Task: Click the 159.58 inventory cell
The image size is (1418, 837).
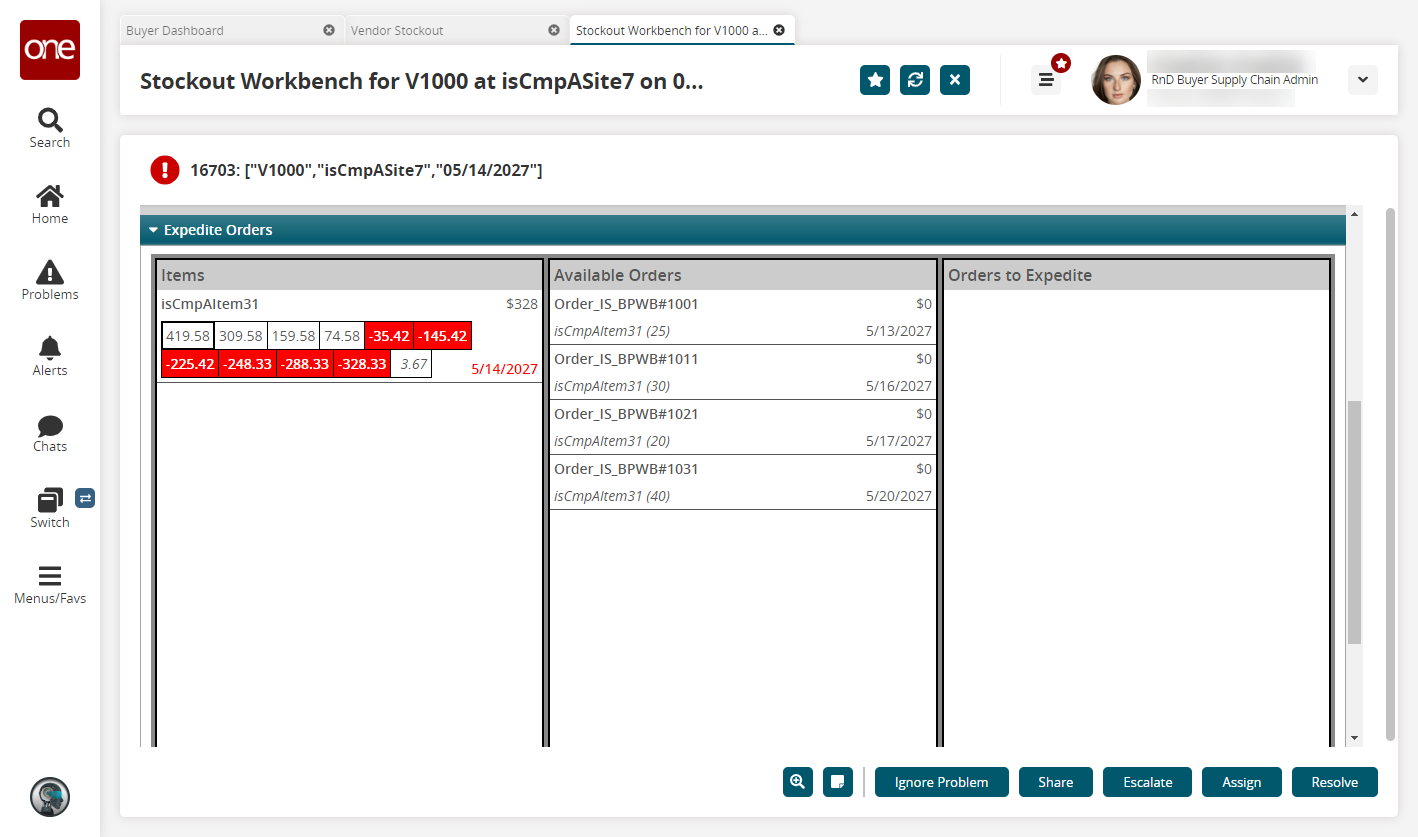Action: click(x=293, y=336)
